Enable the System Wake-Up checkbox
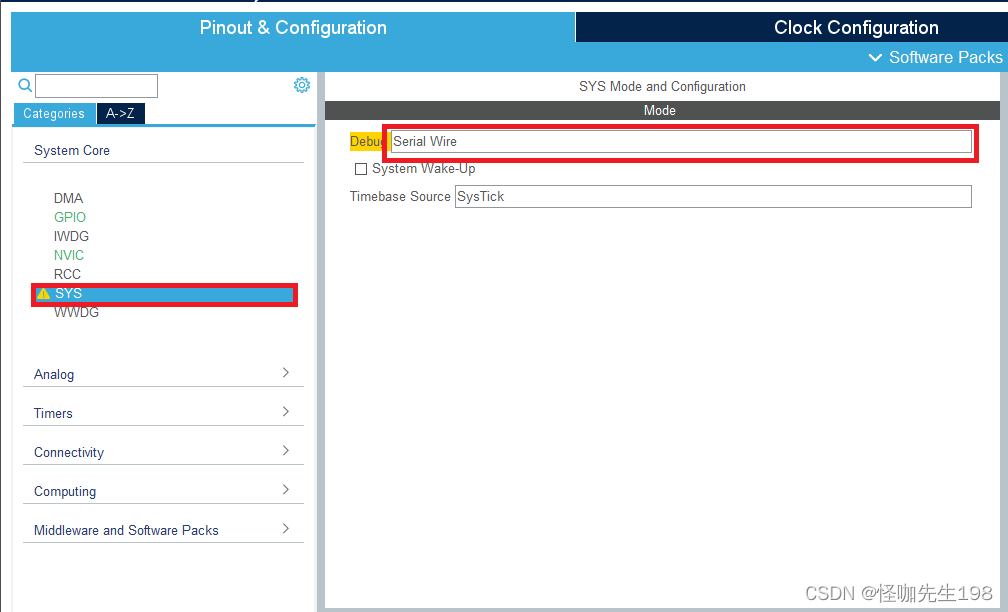The image size is (1008, 612). pyautogui.click(x=361, y=169)
